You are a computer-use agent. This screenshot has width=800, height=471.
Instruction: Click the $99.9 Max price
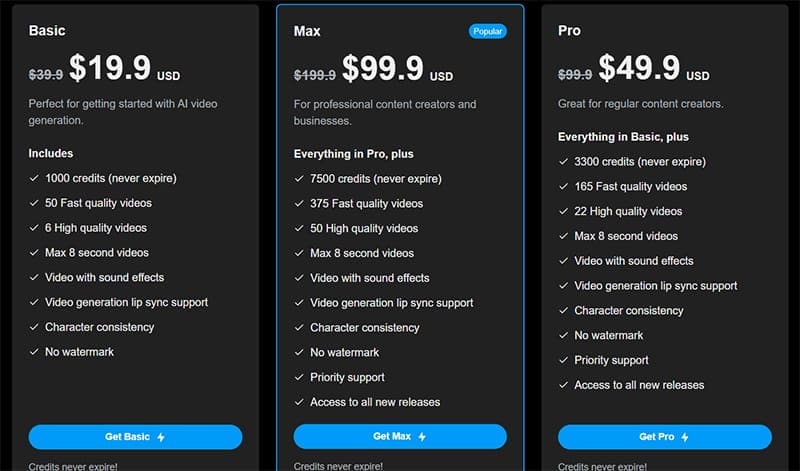384,68
